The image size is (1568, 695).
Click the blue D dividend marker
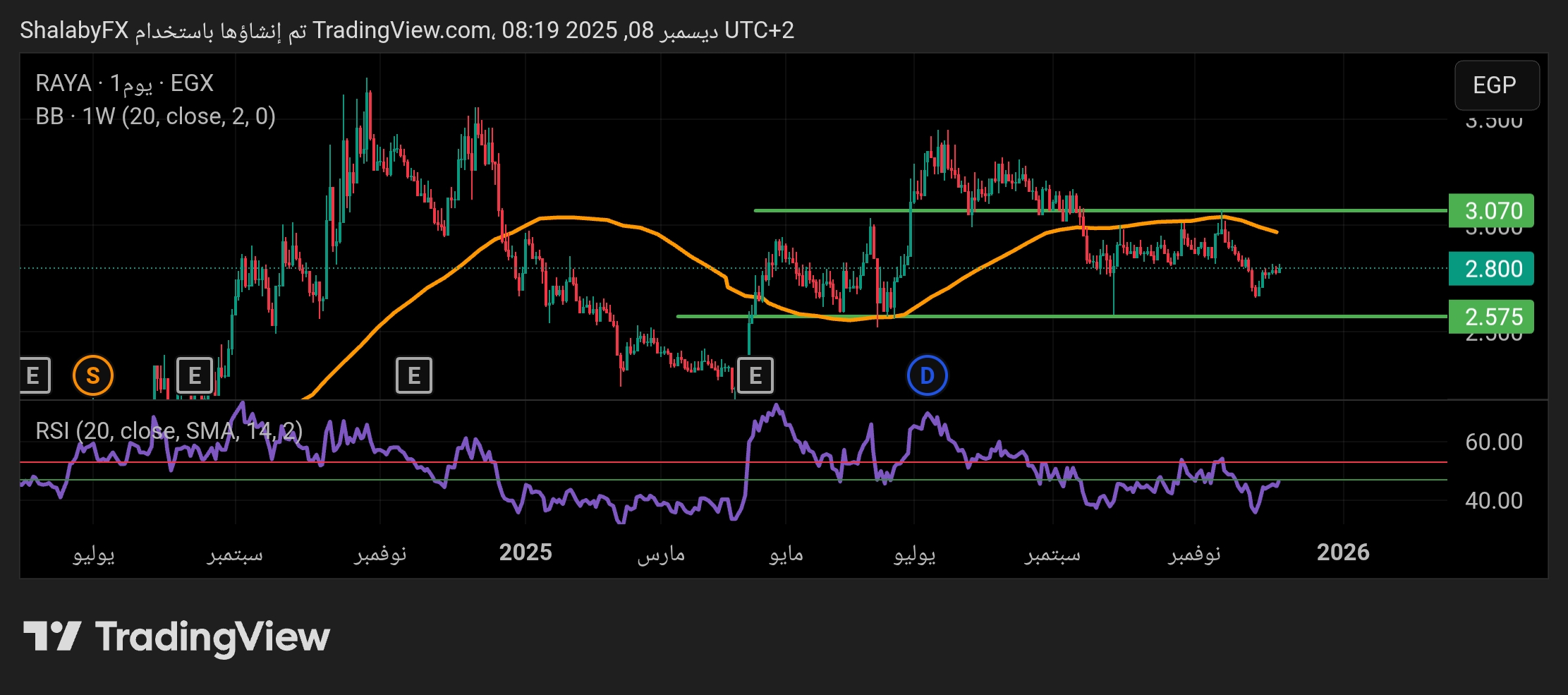(927, 375)
